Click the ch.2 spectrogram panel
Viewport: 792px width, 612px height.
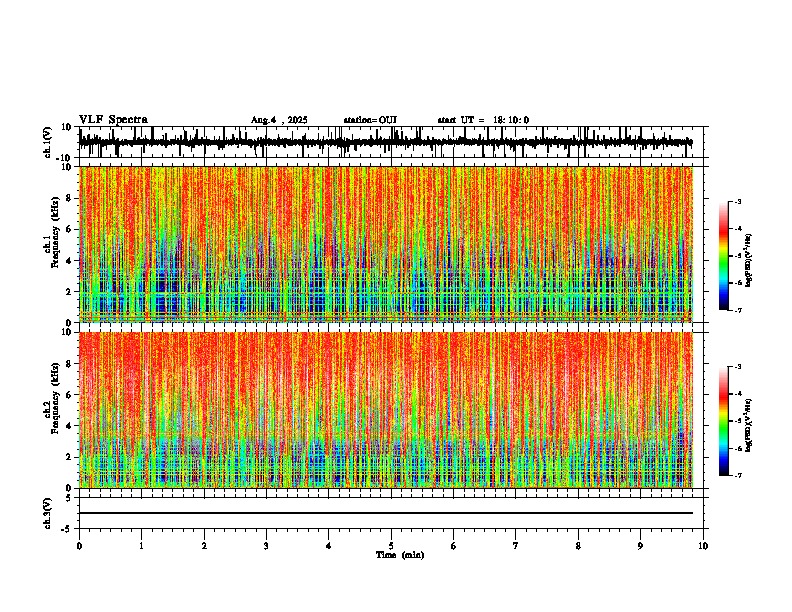(386, 410)
